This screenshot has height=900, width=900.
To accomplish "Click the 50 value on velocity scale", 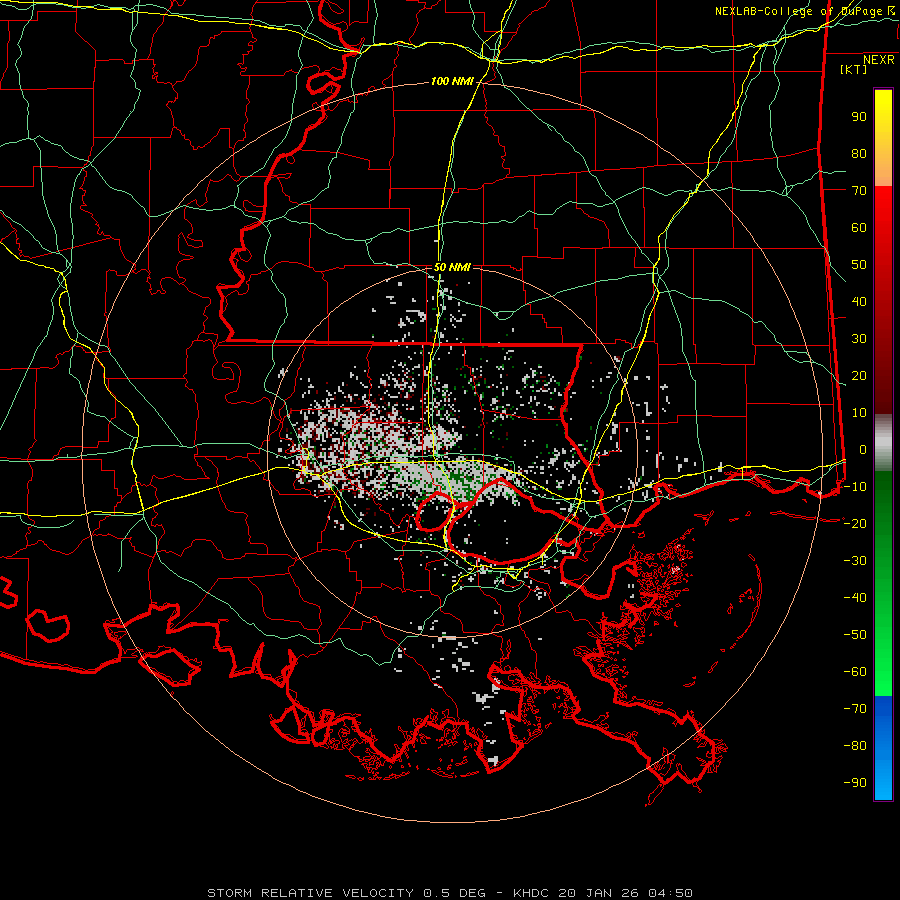I will click(859, 265).
